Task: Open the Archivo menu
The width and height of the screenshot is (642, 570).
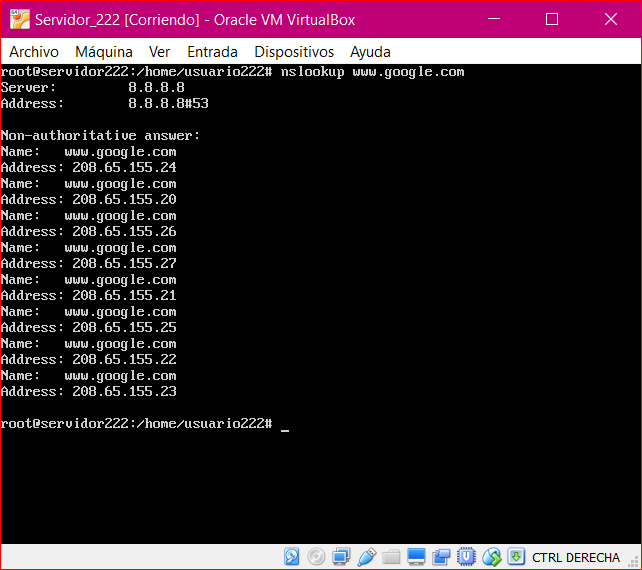Action: pos(34,52)
